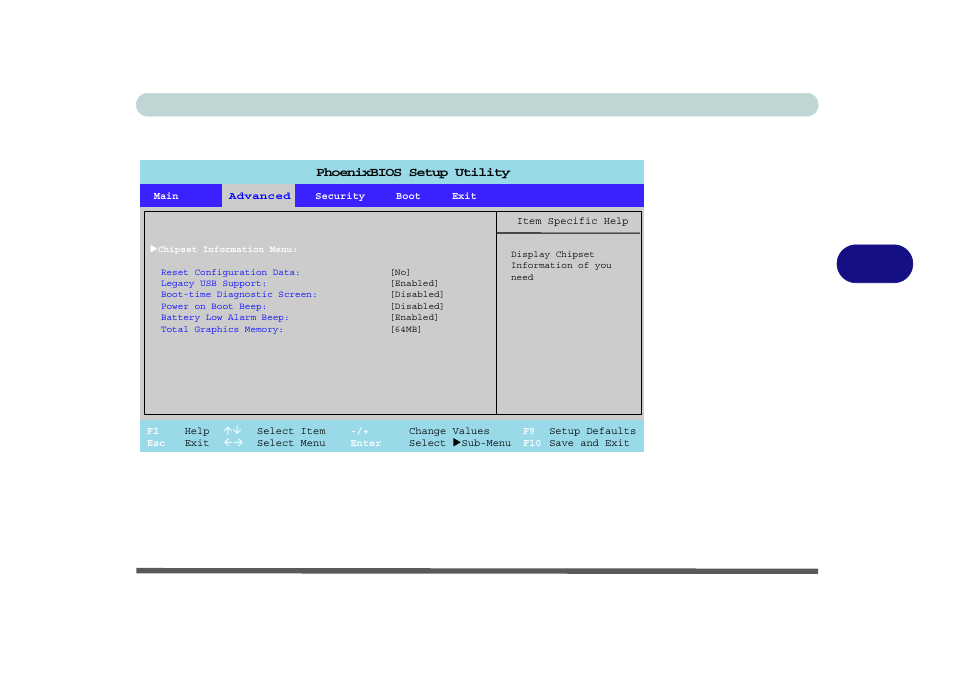Toggle Boot-time Diagnostic Screen [Disabled] value

[417, 295]
